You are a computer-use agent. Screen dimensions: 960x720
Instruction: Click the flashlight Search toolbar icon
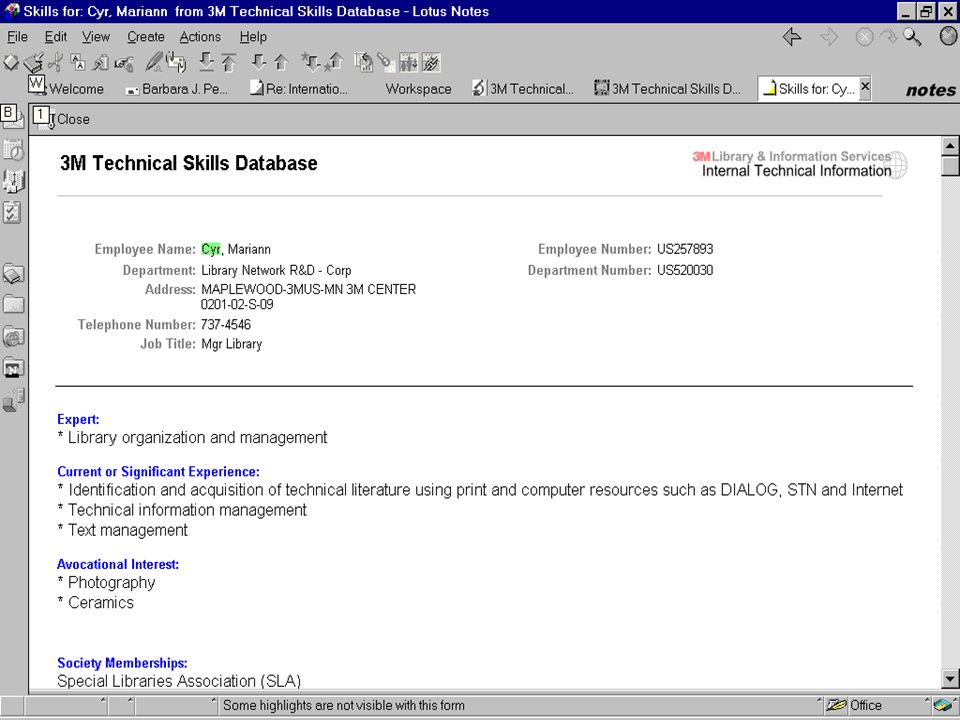385,62
